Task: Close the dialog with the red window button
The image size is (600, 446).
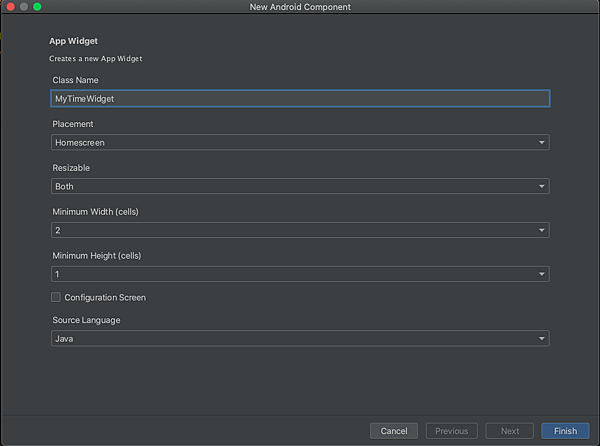Action: click(11, 7)
